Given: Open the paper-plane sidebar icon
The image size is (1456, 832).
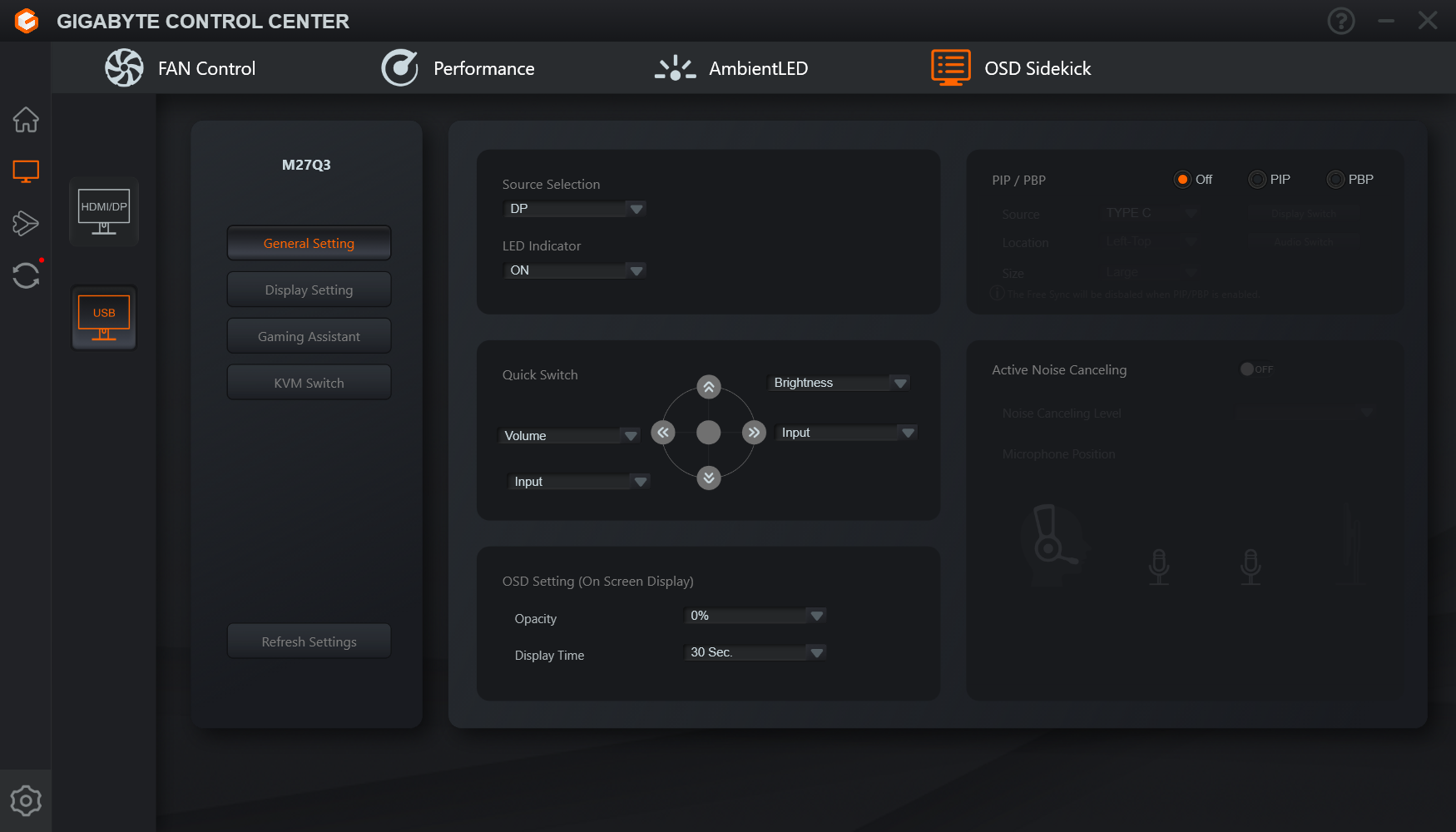Looking at the screenshot, I should 26,223.
